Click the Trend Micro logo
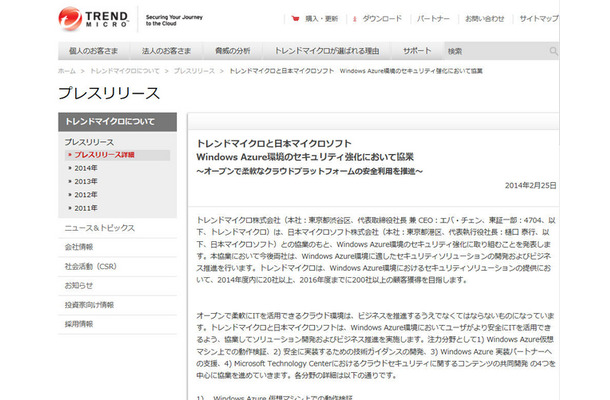This screenshot has height=400, width=610. (93, 19)
